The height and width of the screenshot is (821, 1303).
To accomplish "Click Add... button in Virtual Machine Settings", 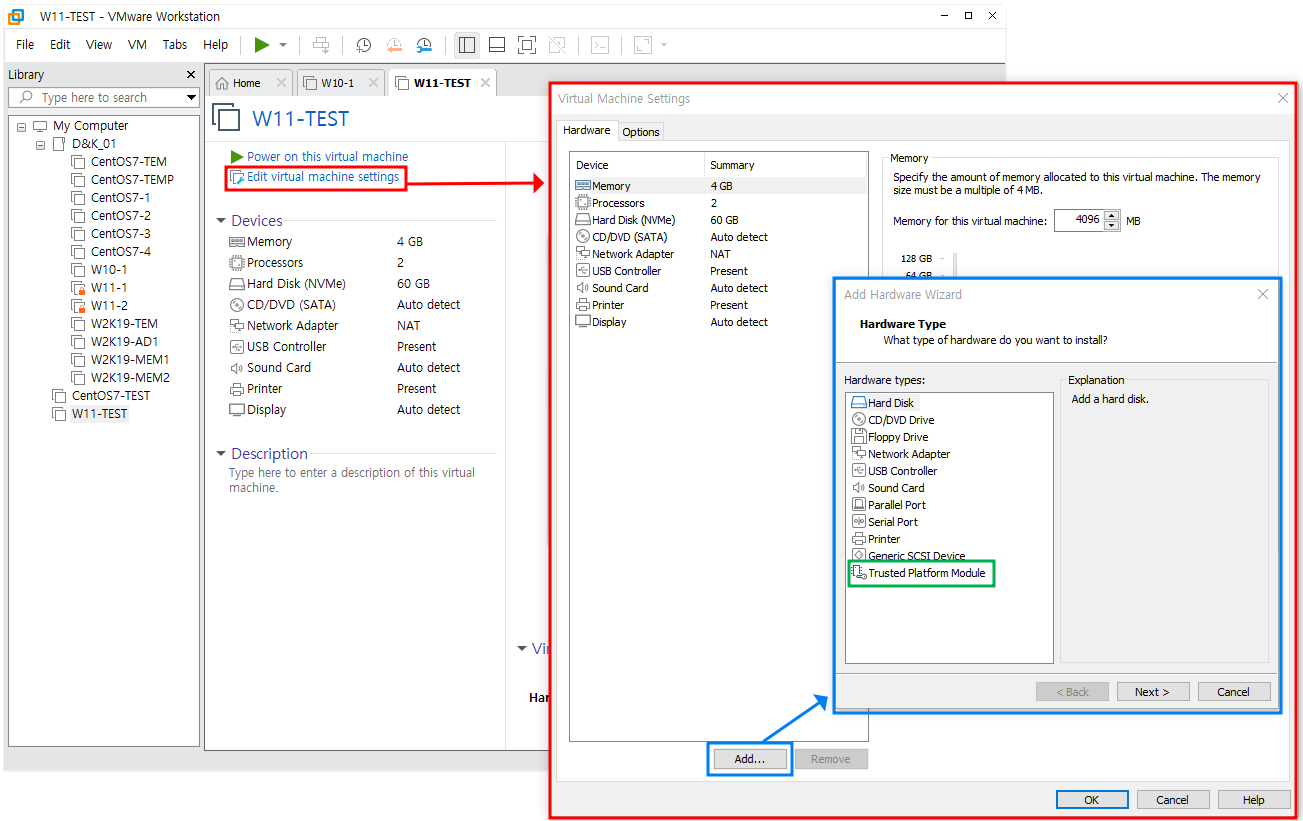I will [750, 759].
